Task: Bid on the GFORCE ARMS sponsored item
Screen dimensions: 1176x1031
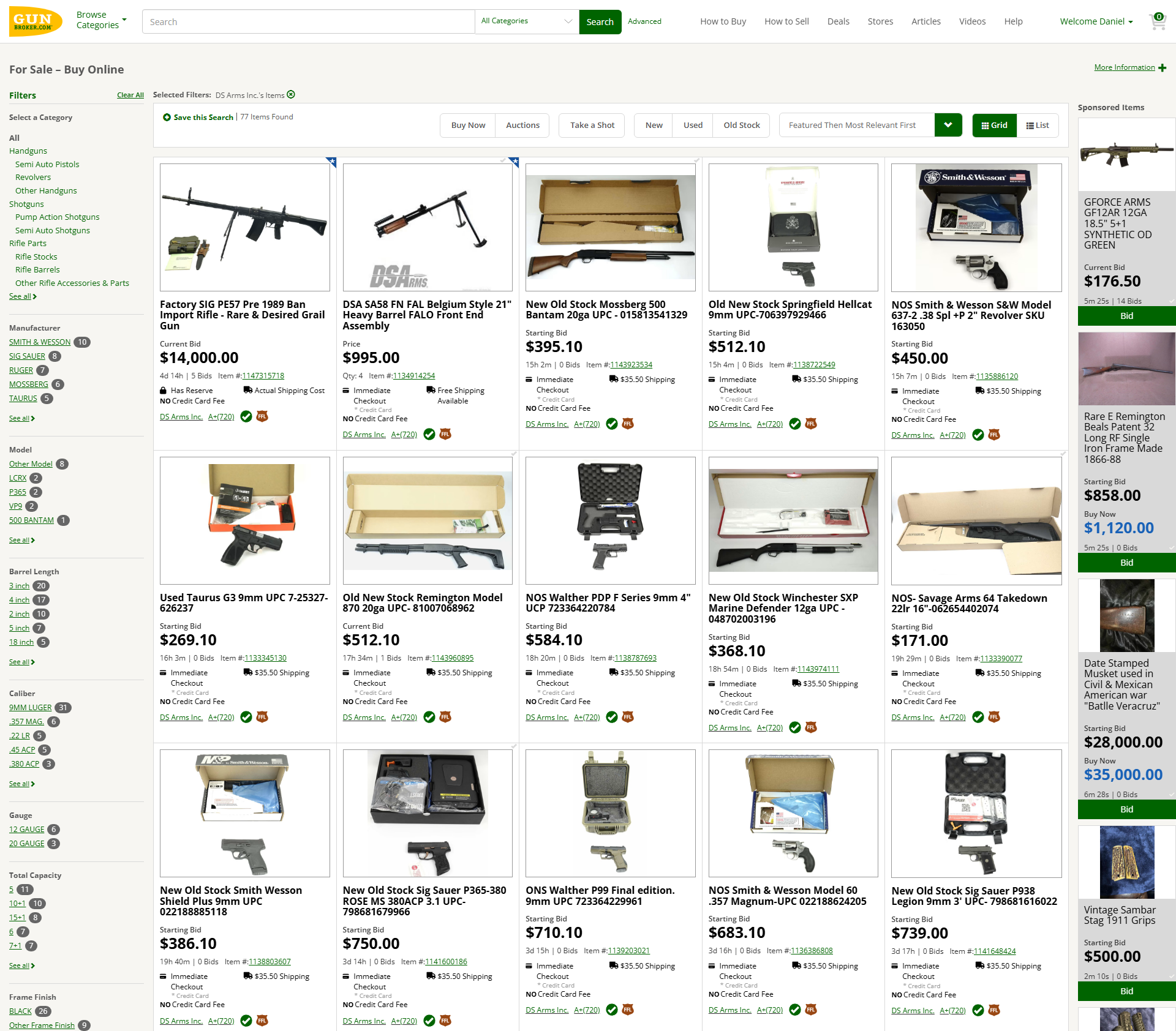Action: 1126,316
